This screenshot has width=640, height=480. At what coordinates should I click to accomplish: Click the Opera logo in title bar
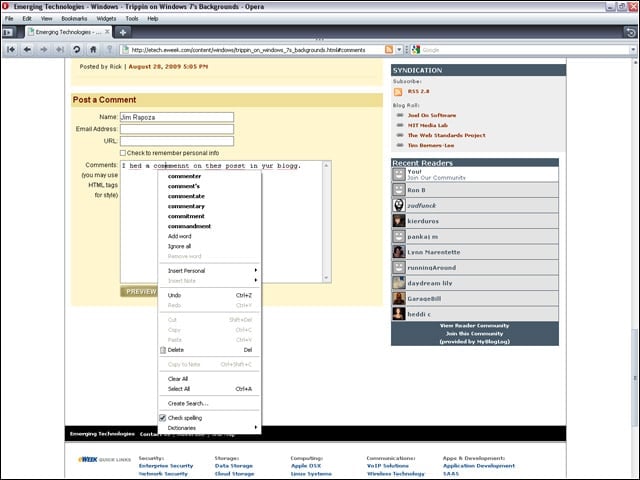tap(6, 6)
